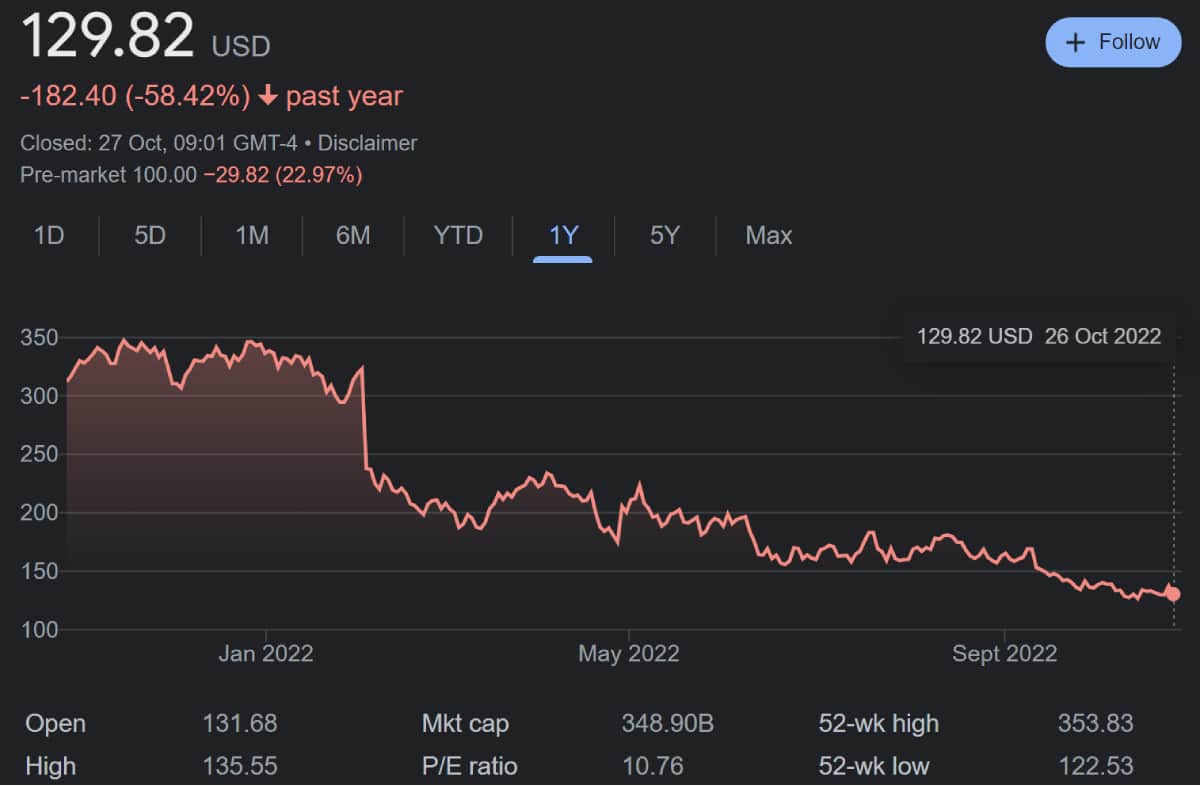1200x786 pixels.
Task: Open the Max time range view
Action: pyautogui.click(x=768, y=236)
